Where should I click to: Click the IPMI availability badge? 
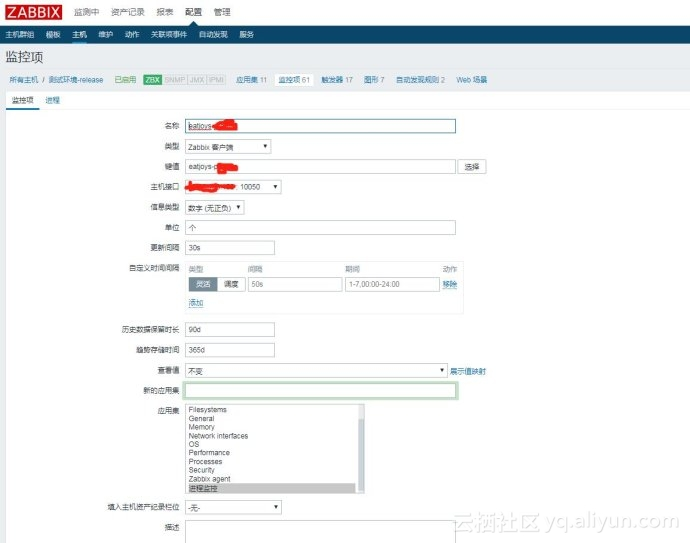pos(216,80)
